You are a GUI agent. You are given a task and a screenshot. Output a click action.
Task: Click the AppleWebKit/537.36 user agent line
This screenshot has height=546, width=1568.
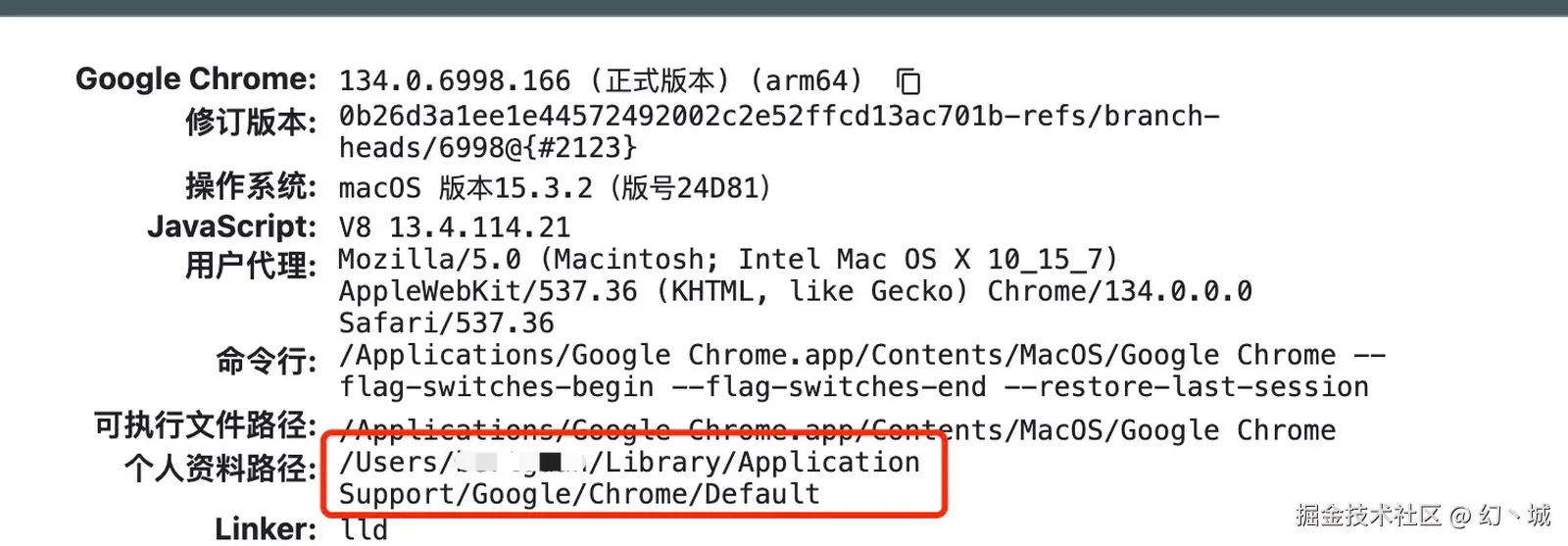point(795,292)
